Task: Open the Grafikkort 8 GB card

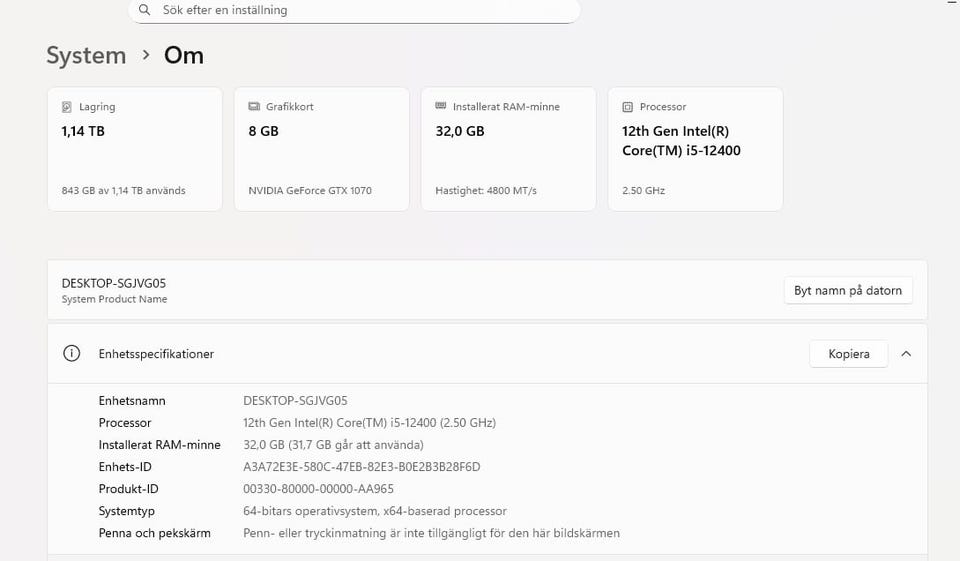Action: (321, 149)
